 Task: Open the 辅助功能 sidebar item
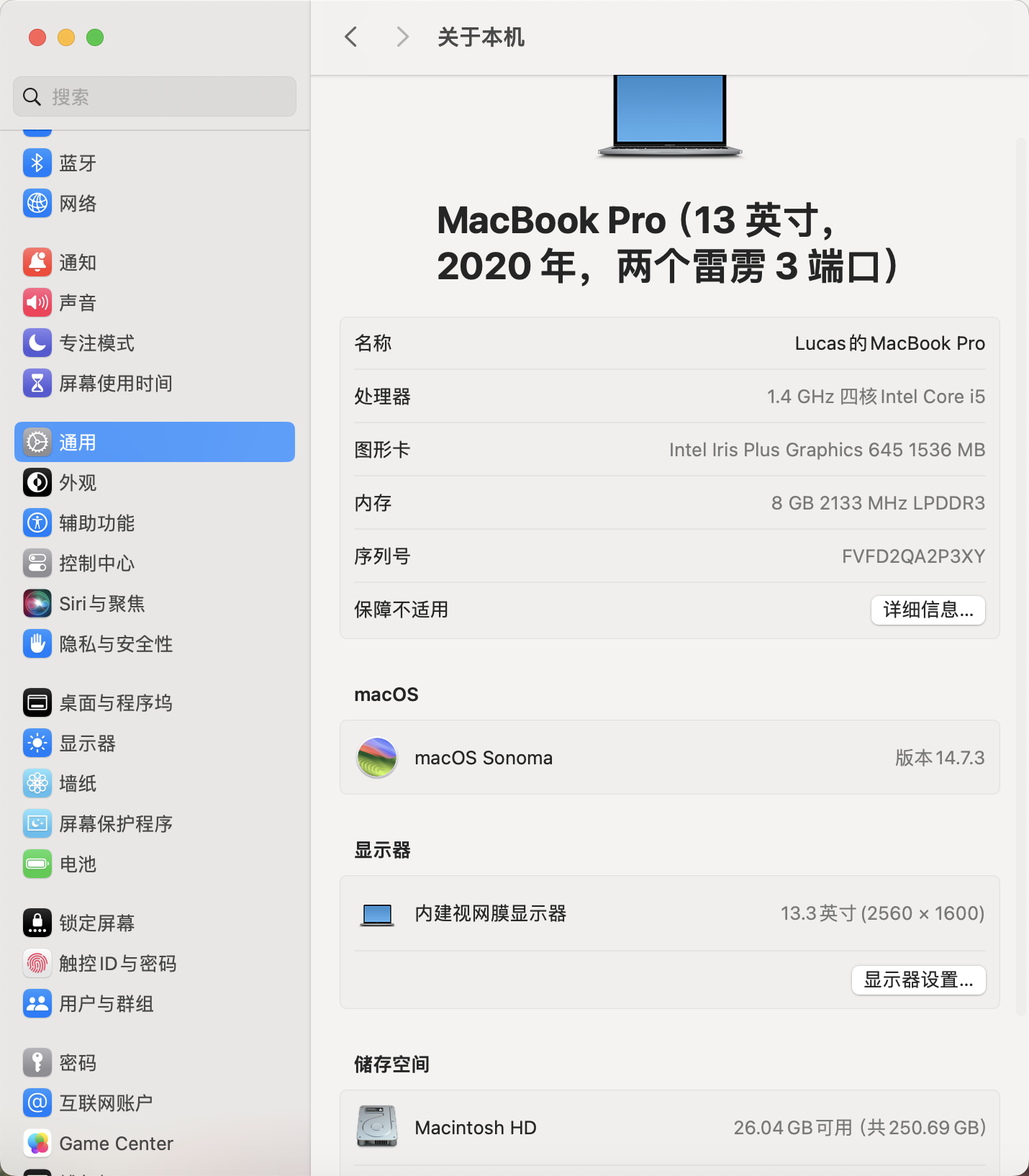coord(155,523)
